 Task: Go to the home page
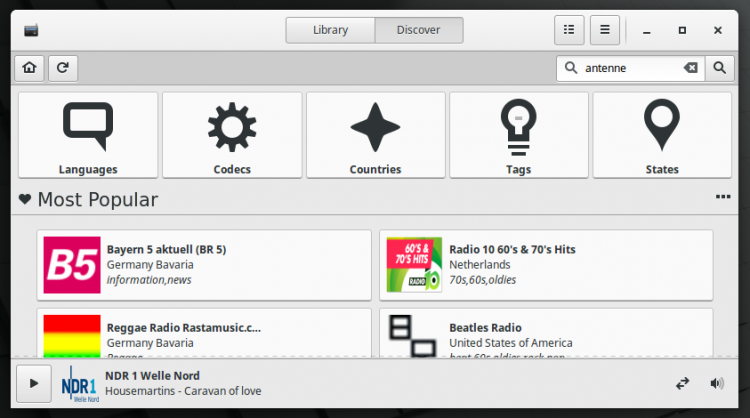[30, 68]
